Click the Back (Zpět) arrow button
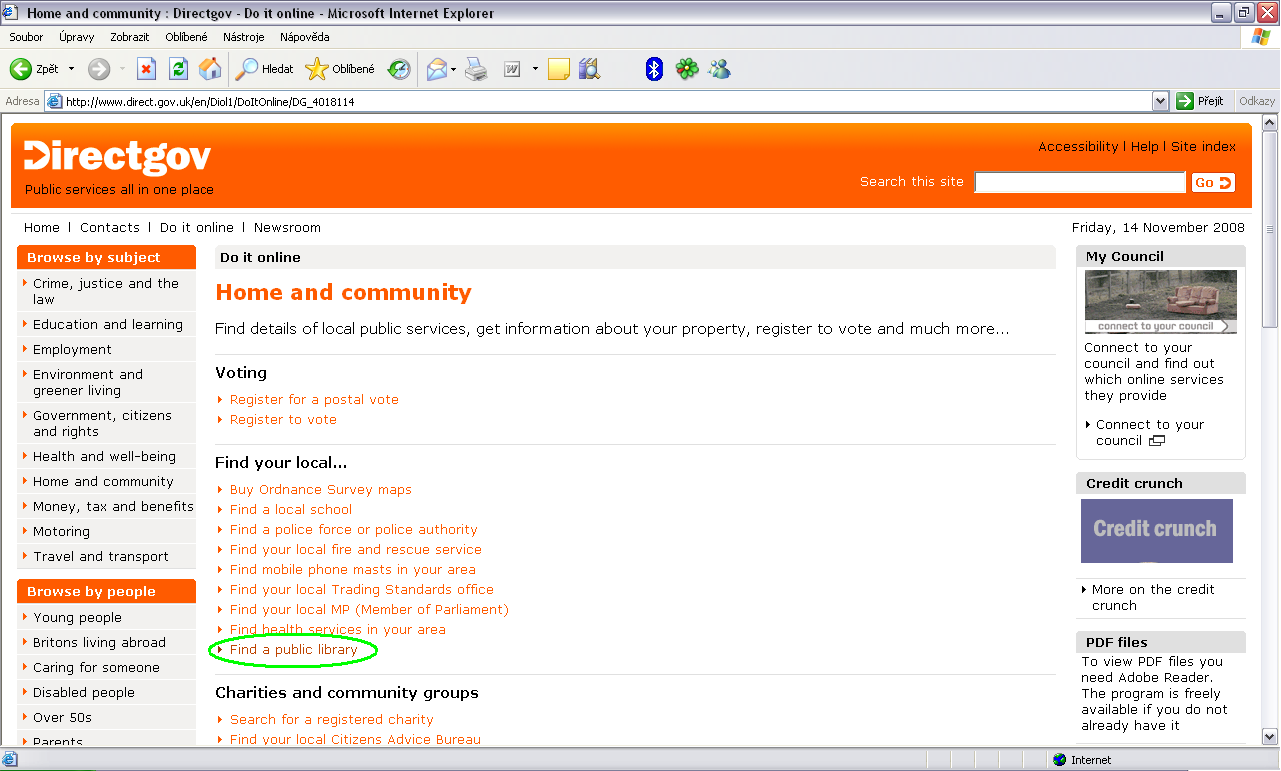Screen dimensions: 1281x771 coord(35,69)
